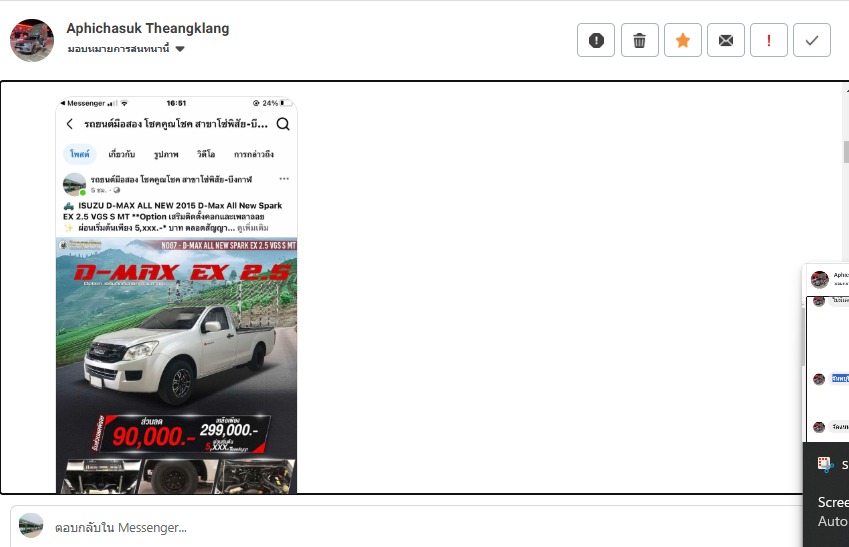The height and width of the screenshot is (547, 849).
Task: Open the shared D-MAX EX 2.5 screenshot
Action: click(x=177, y=295)
